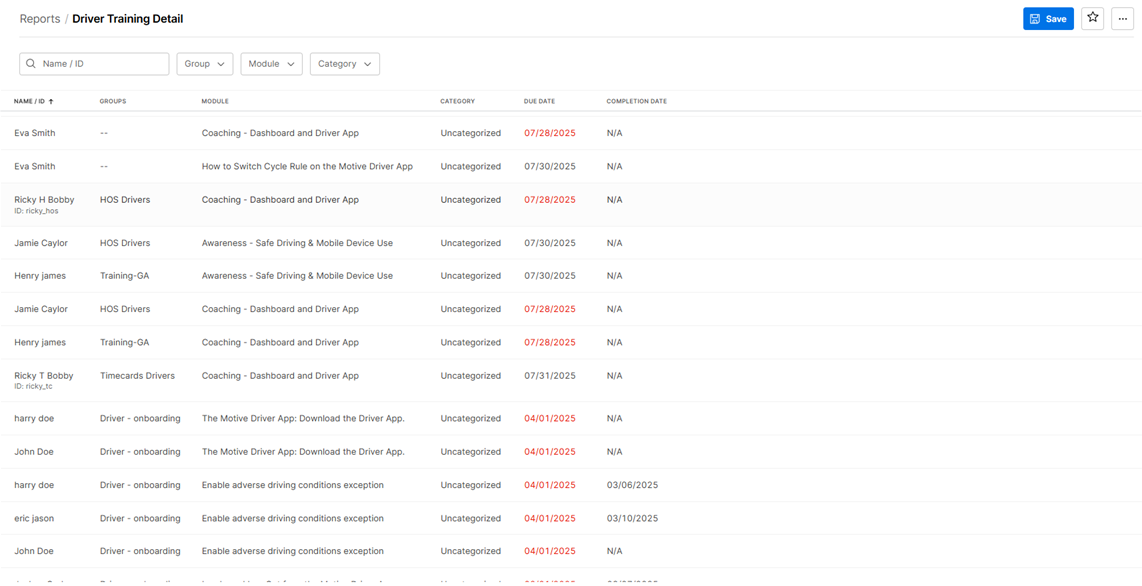Open the Category filter dropdown
The image size is (1142, 586).
(x=344, y=64)
